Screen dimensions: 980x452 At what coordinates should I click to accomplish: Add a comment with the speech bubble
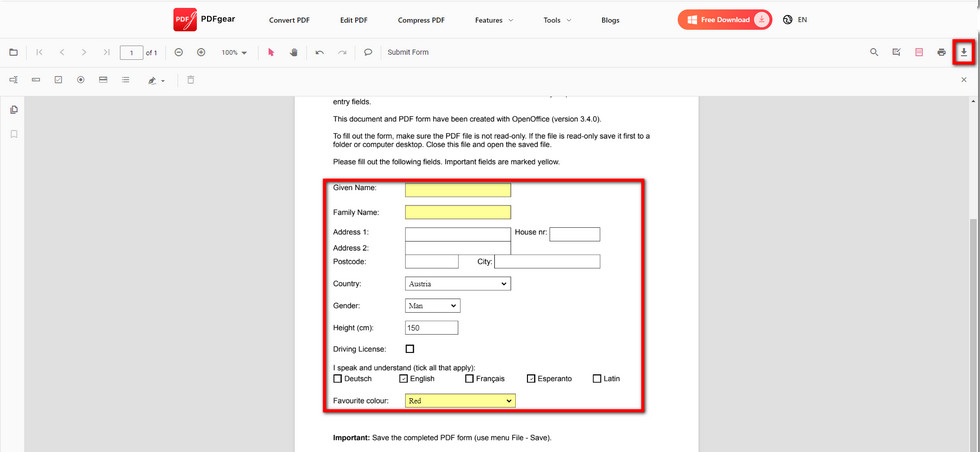[368, 53]
